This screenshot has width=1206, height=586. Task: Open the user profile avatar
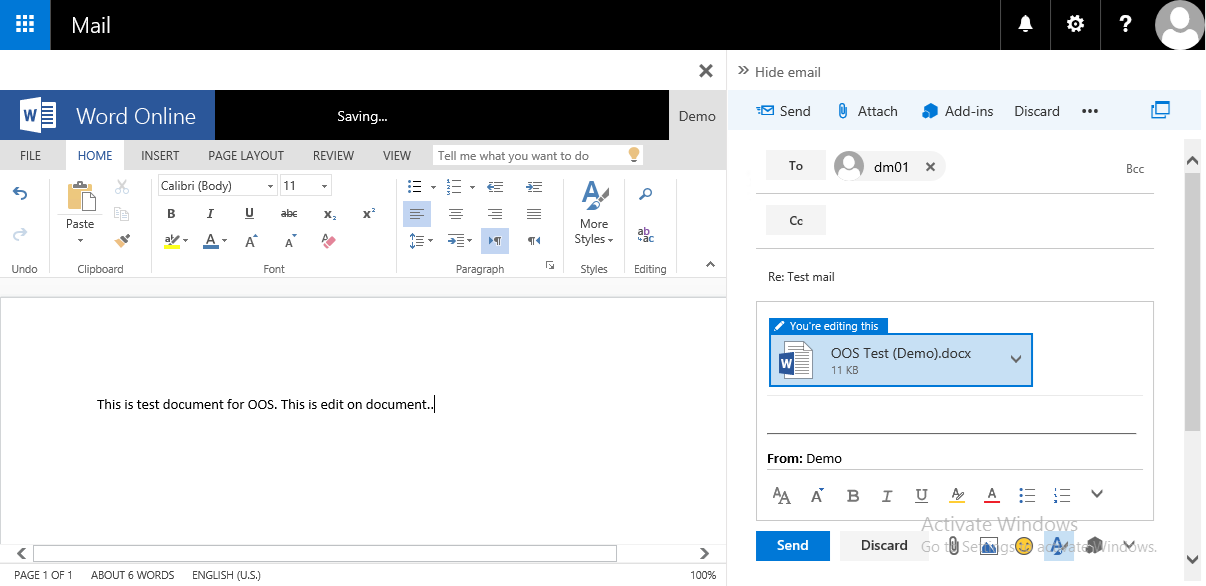(x=1179, y=25)
